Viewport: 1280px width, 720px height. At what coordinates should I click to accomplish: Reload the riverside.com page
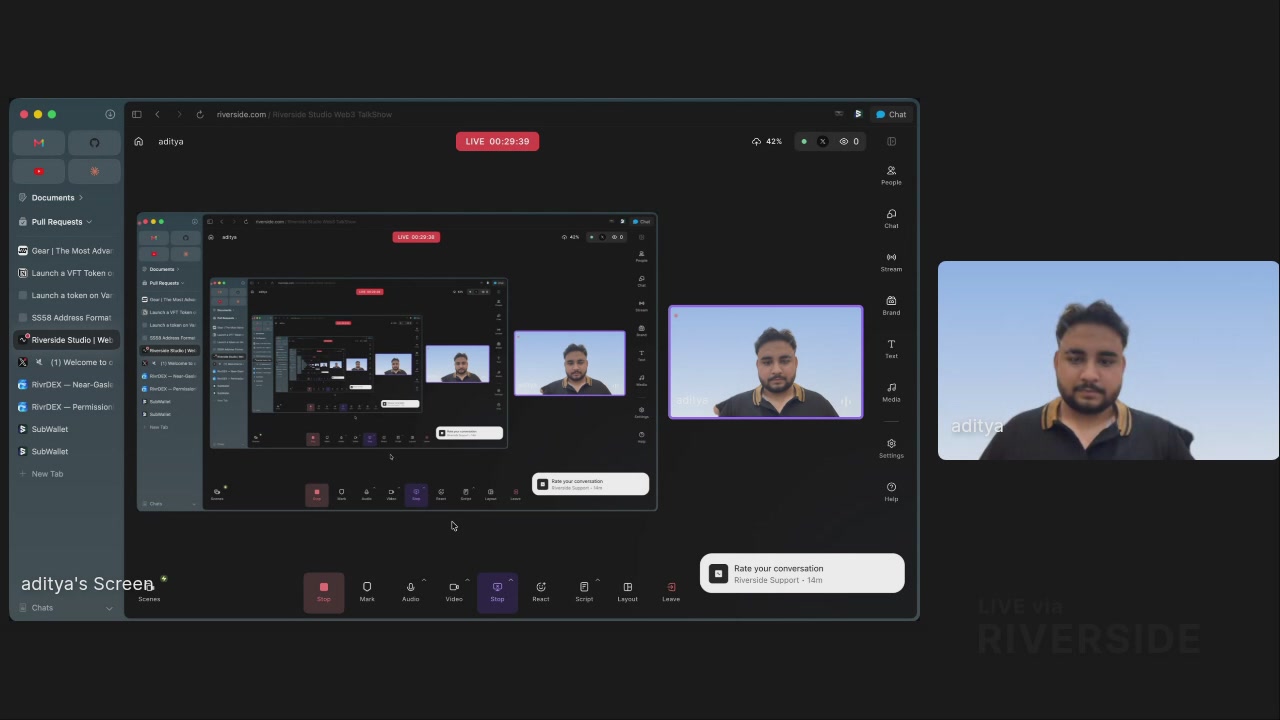click(x=200, y=114)
